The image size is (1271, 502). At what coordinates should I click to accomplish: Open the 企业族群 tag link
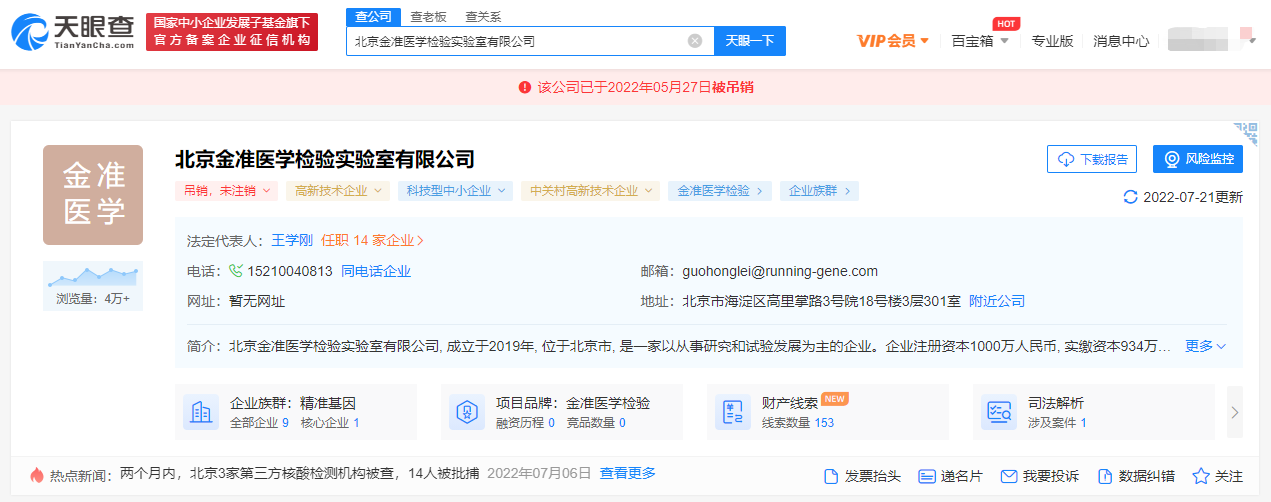click(x=819, y=190)
